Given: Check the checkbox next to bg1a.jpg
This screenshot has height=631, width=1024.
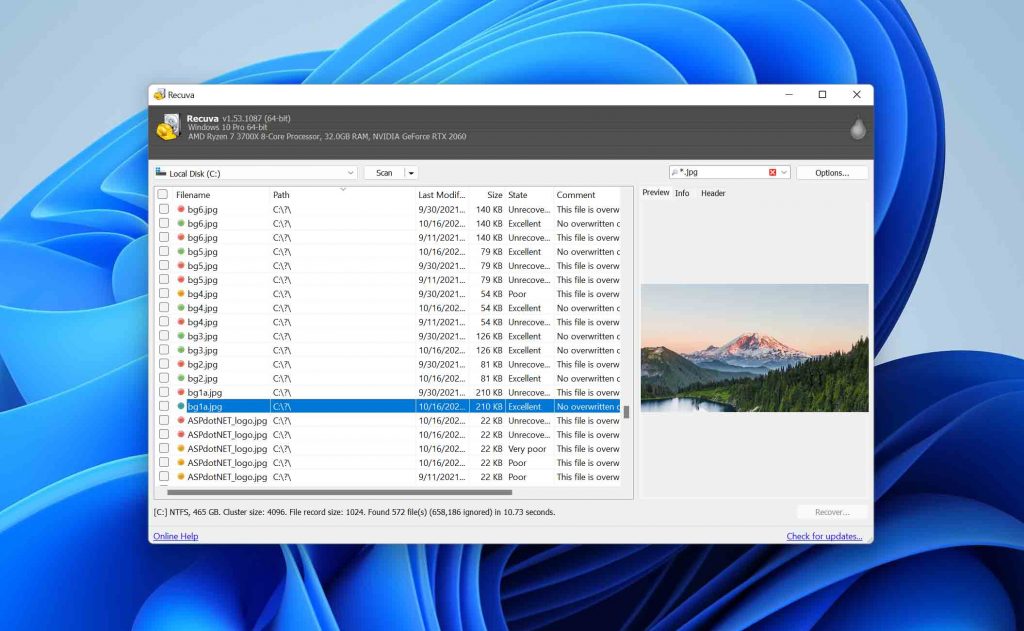Looking at the screenshot, I should 162,406.
